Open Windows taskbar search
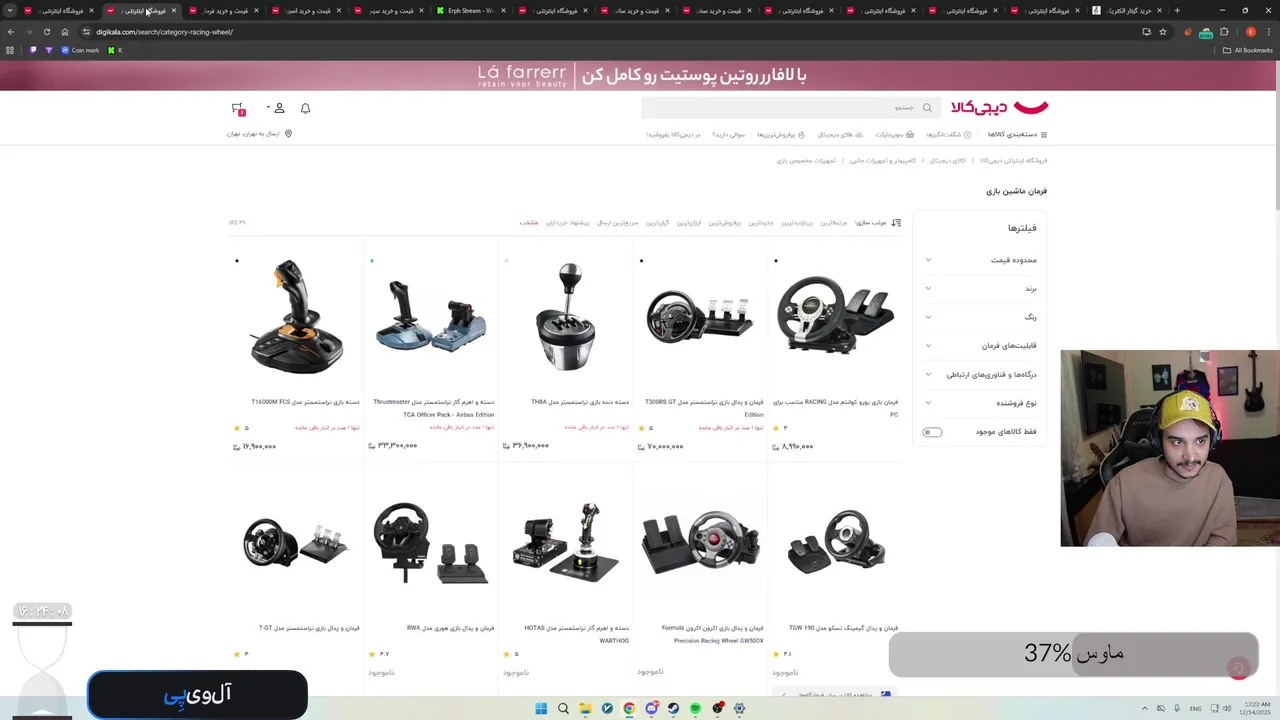 tap(563, 708)
